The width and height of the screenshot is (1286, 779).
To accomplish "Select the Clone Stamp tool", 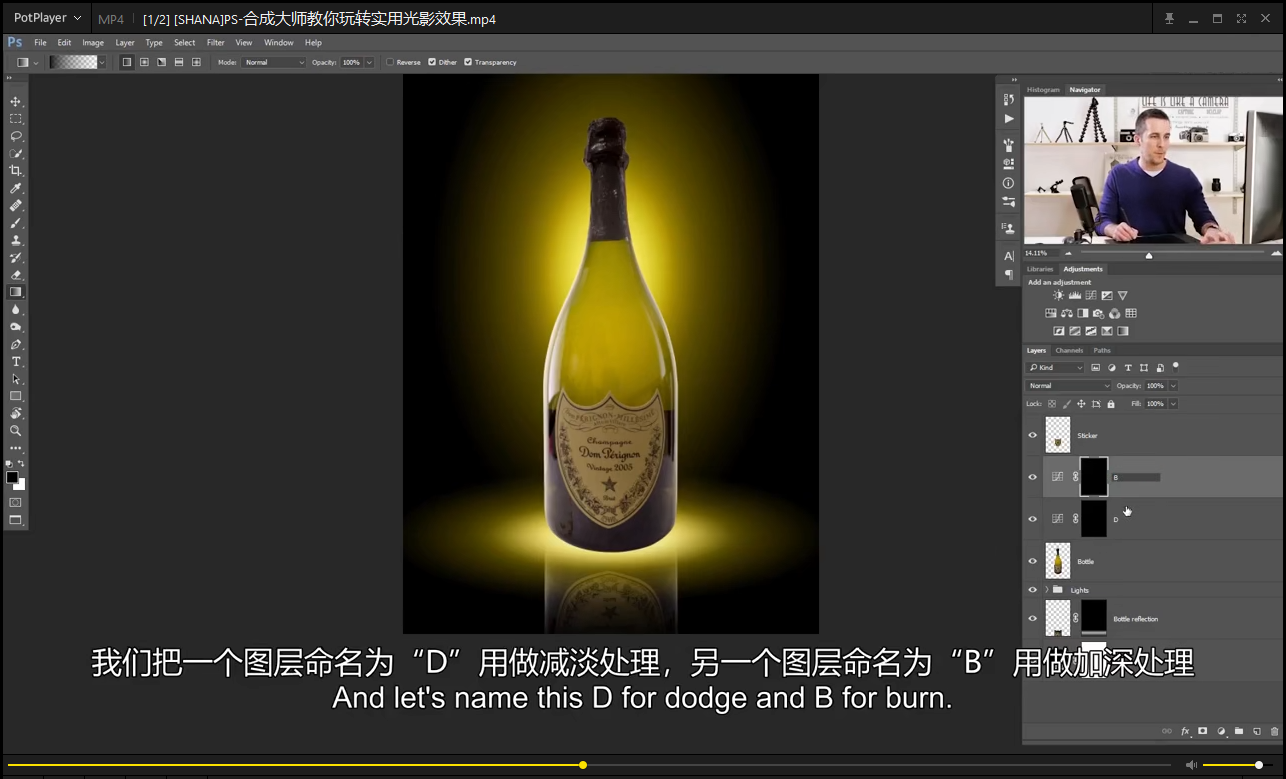I will 16,240.
